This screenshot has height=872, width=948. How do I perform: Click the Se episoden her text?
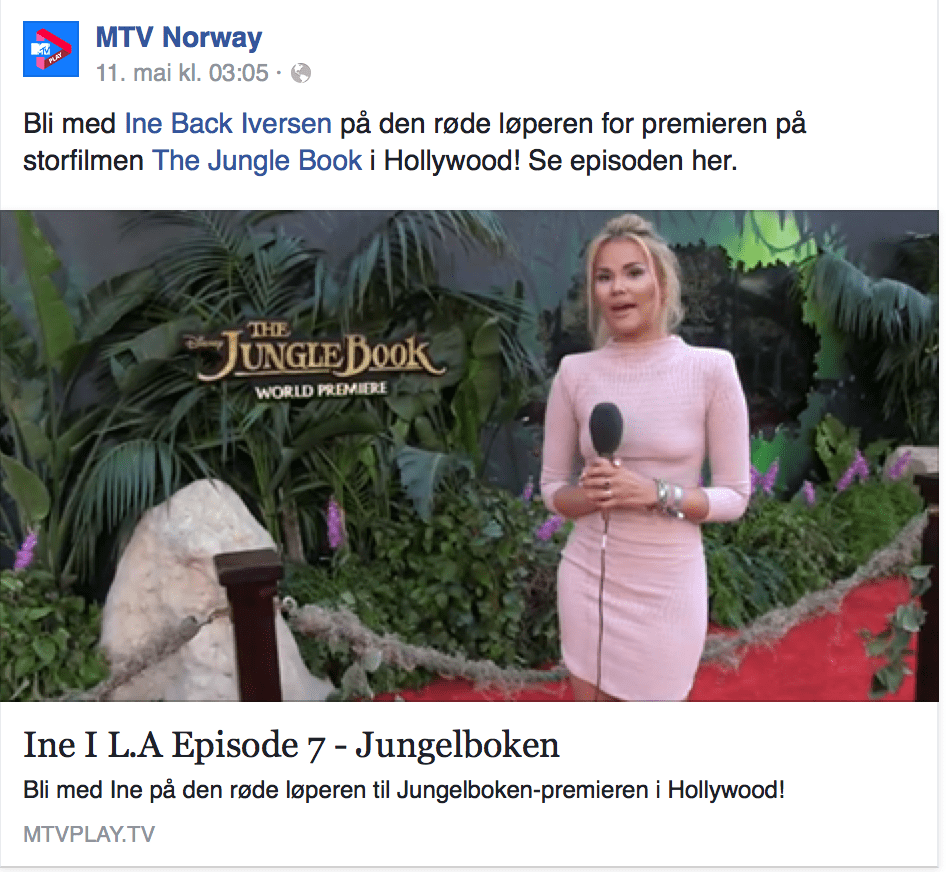633,161
